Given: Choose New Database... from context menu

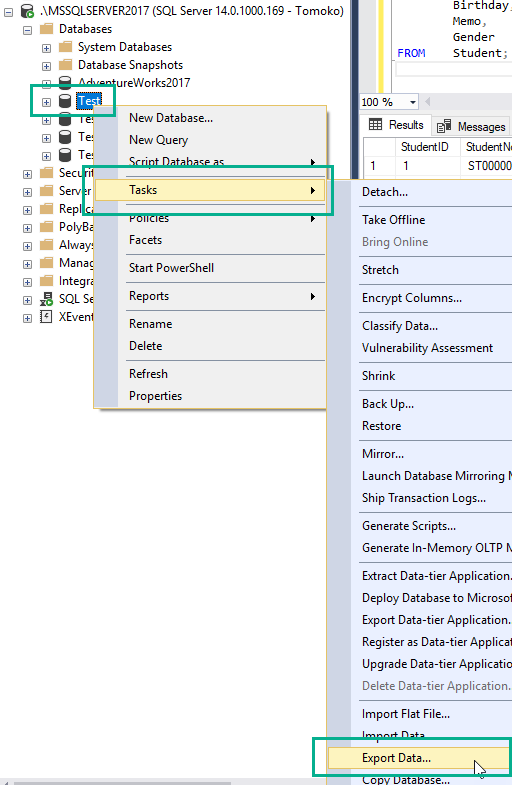Looking at the screenshot, I should [x=210, y=118].
